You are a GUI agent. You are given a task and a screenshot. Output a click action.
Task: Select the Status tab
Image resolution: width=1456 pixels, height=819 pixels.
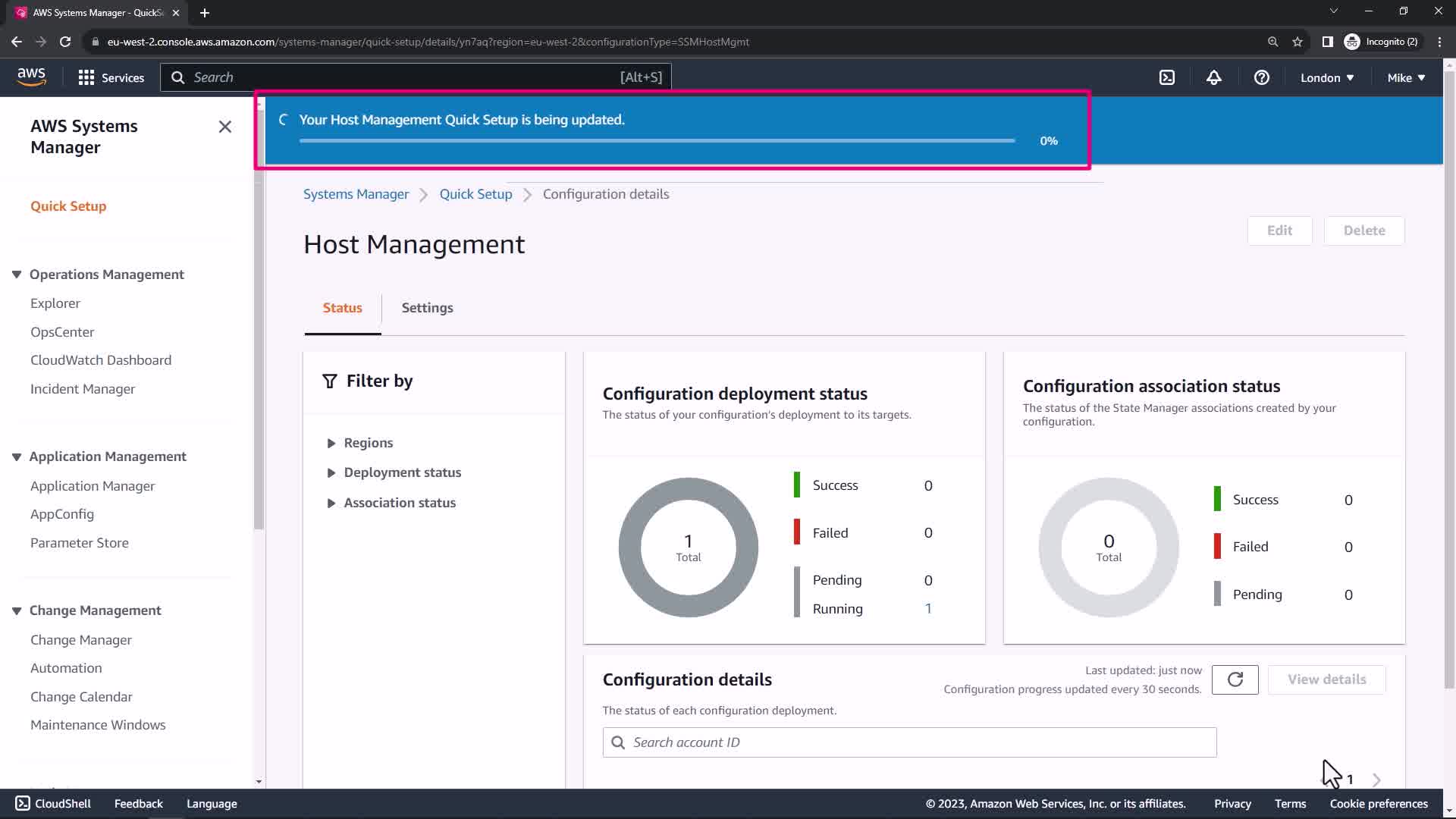(342, 308)
